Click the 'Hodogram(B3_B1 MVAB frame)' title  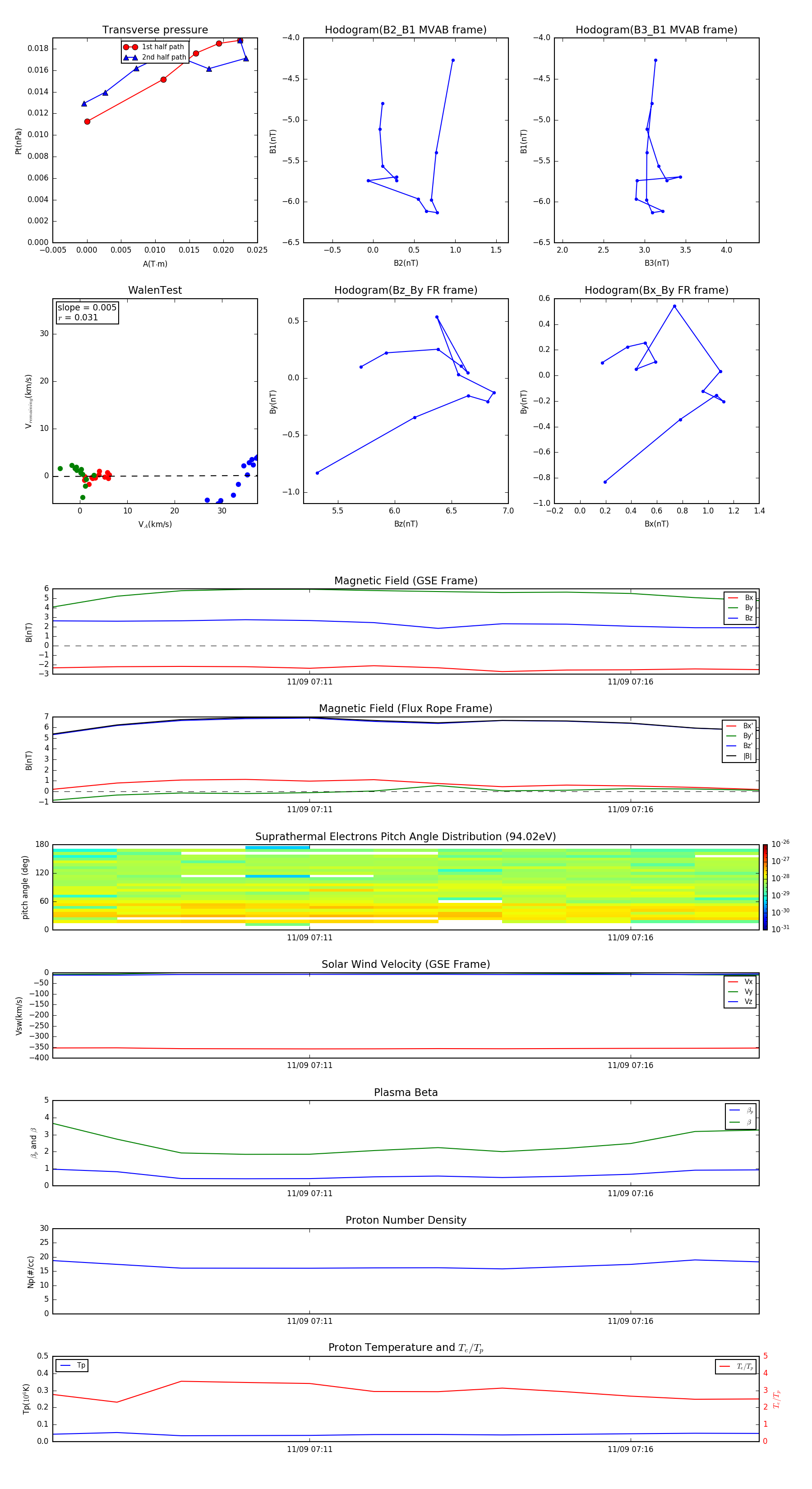(656, 30)
